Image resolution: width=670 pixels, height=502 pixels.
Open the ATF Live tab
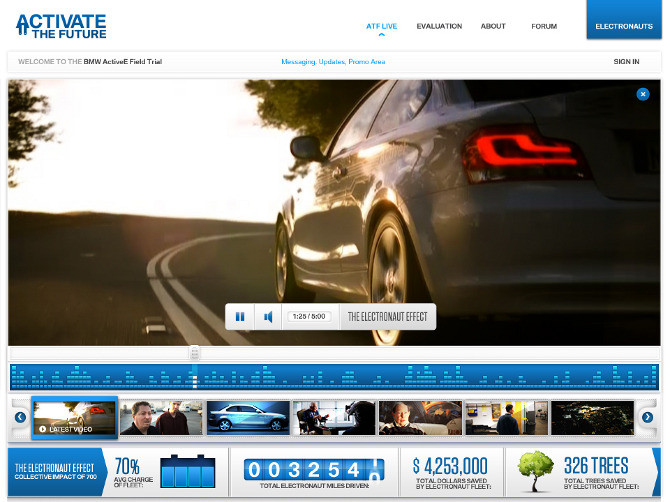pyautogui.click(x=382, y=26)
